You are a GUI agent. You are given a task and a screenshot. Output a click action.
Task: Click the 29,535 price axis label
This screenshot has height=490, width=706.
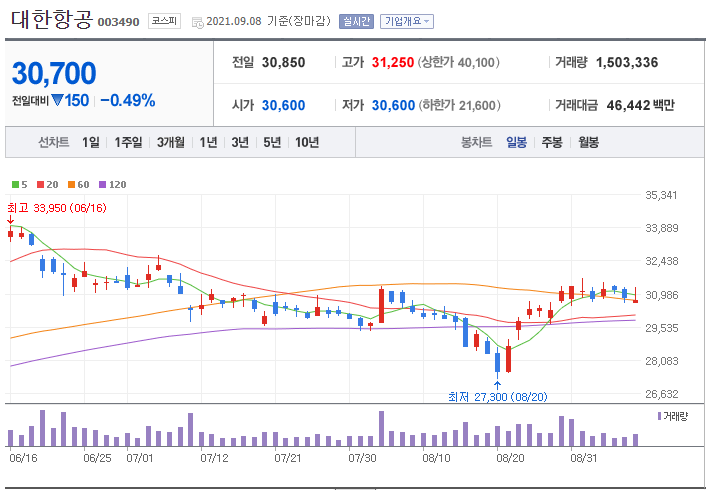pos(661,328)
